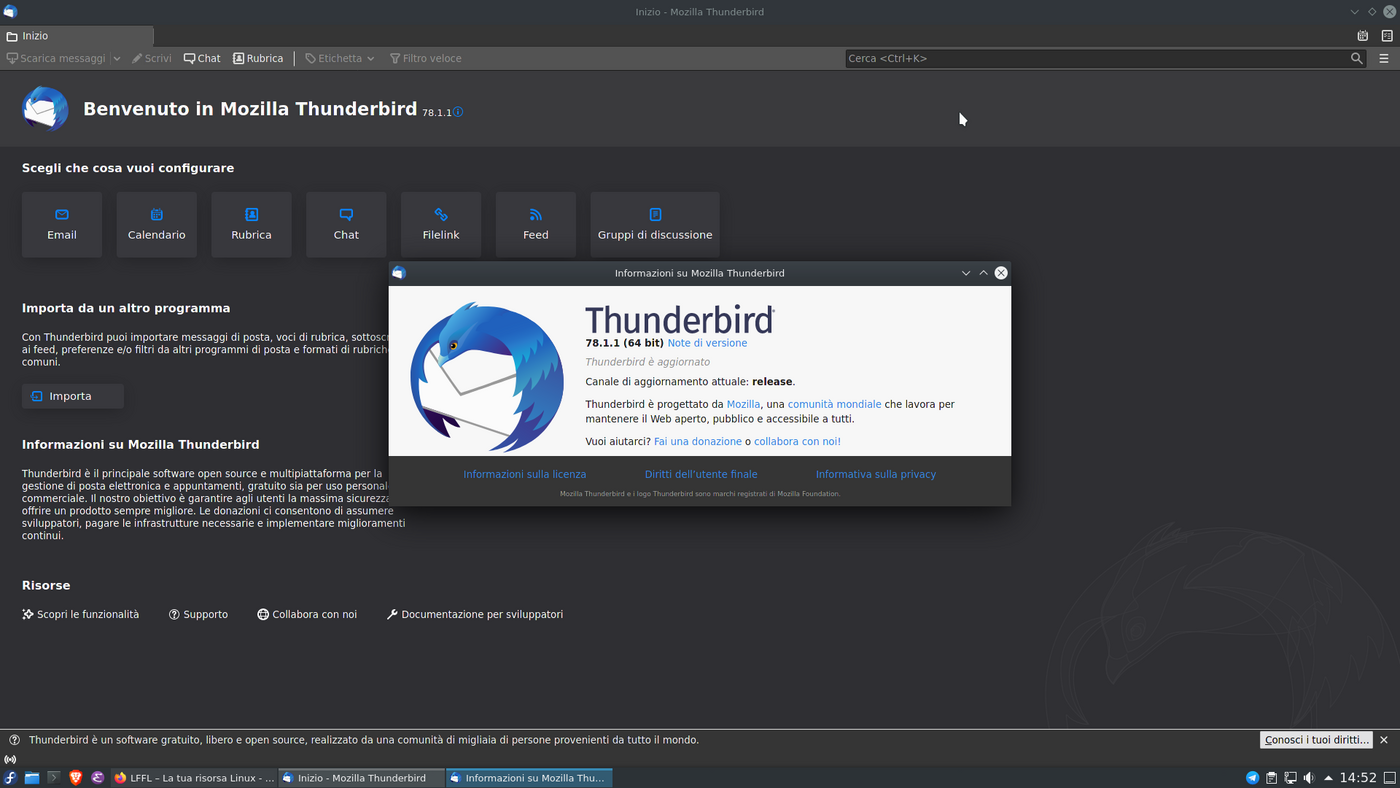Viewport: 1400px width, 788px height.
Task: Open the Scarica messaggi dropdown arrow
Action: 116,58
